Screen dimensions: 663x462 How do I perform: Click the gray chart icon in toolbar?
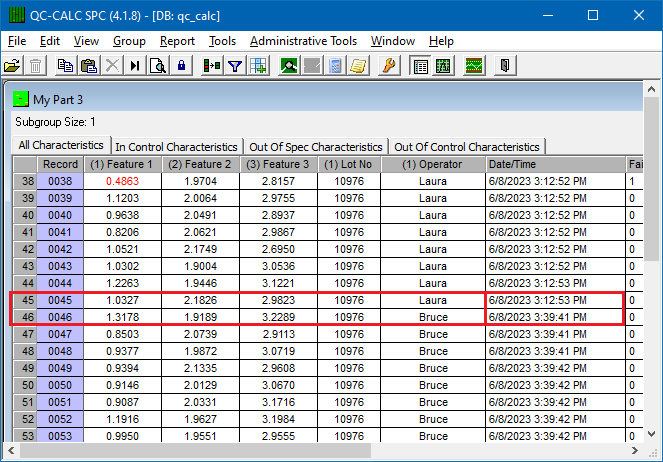(x=312, y=66)
